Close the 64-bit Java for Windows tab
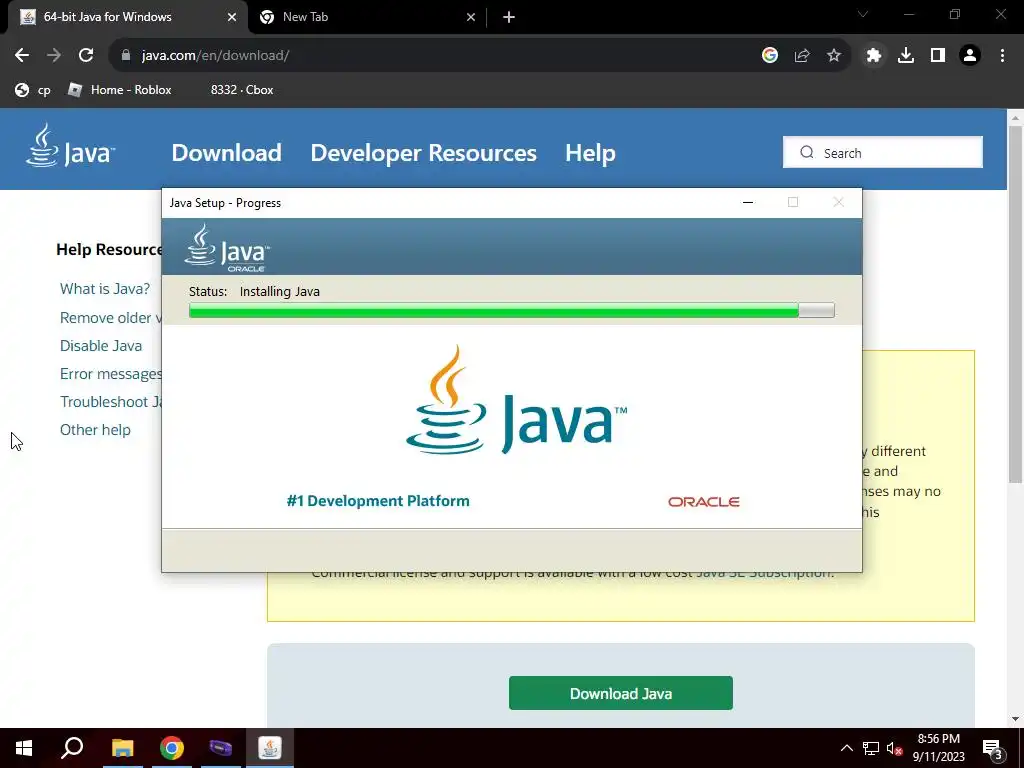The width and height of the screenshot is (1024, 768). 232,18
